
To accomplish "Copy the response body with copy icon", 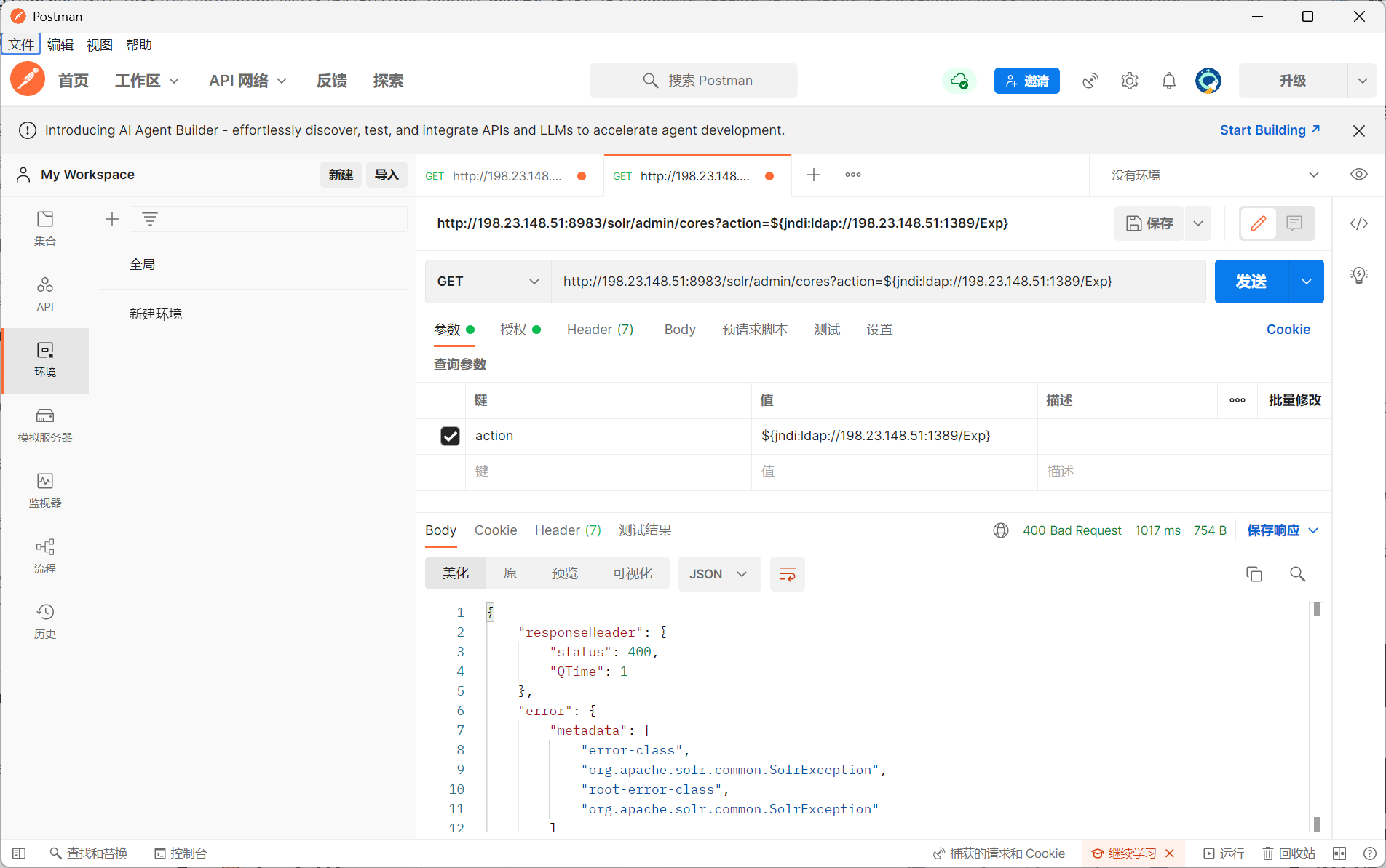I will click(x=1254, y=574).
